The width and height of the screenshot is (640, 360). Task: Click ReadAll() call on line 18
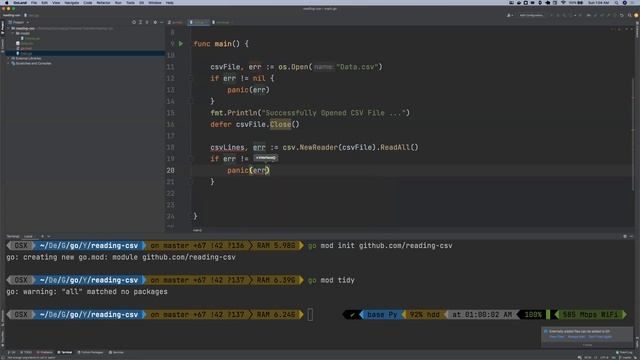point(399,147)
